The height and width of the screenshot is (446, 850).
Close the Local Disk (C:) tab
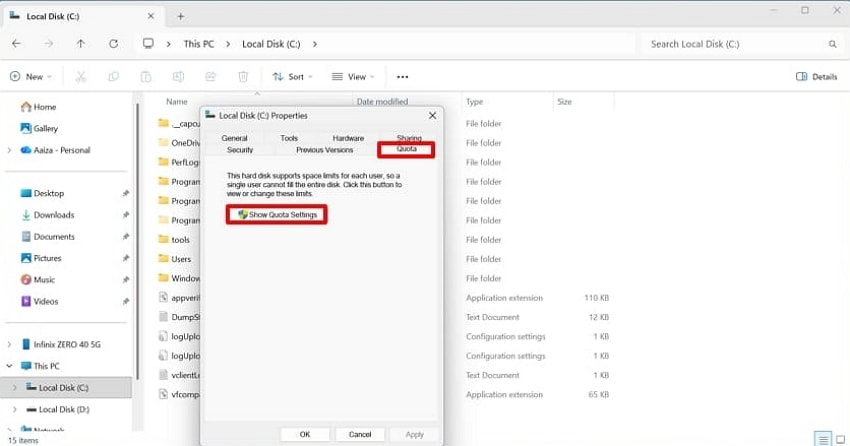click(151, 16)
